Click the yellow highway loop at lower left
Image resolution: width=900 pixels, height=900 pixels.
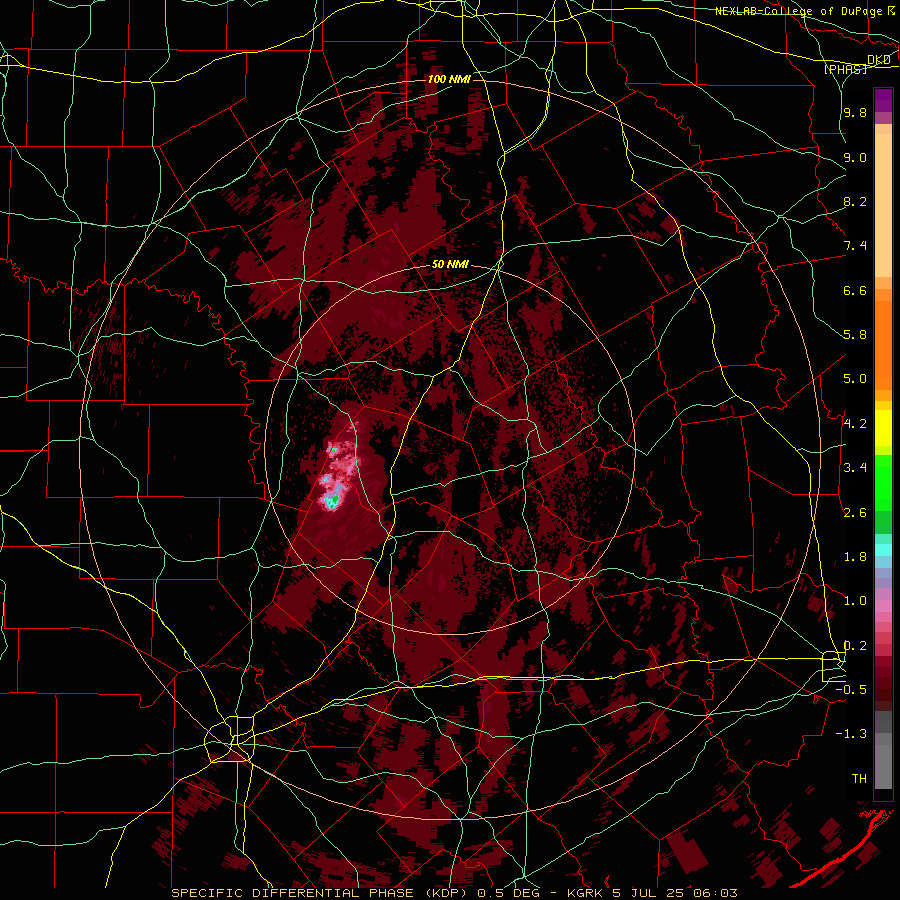pos(230,740)
